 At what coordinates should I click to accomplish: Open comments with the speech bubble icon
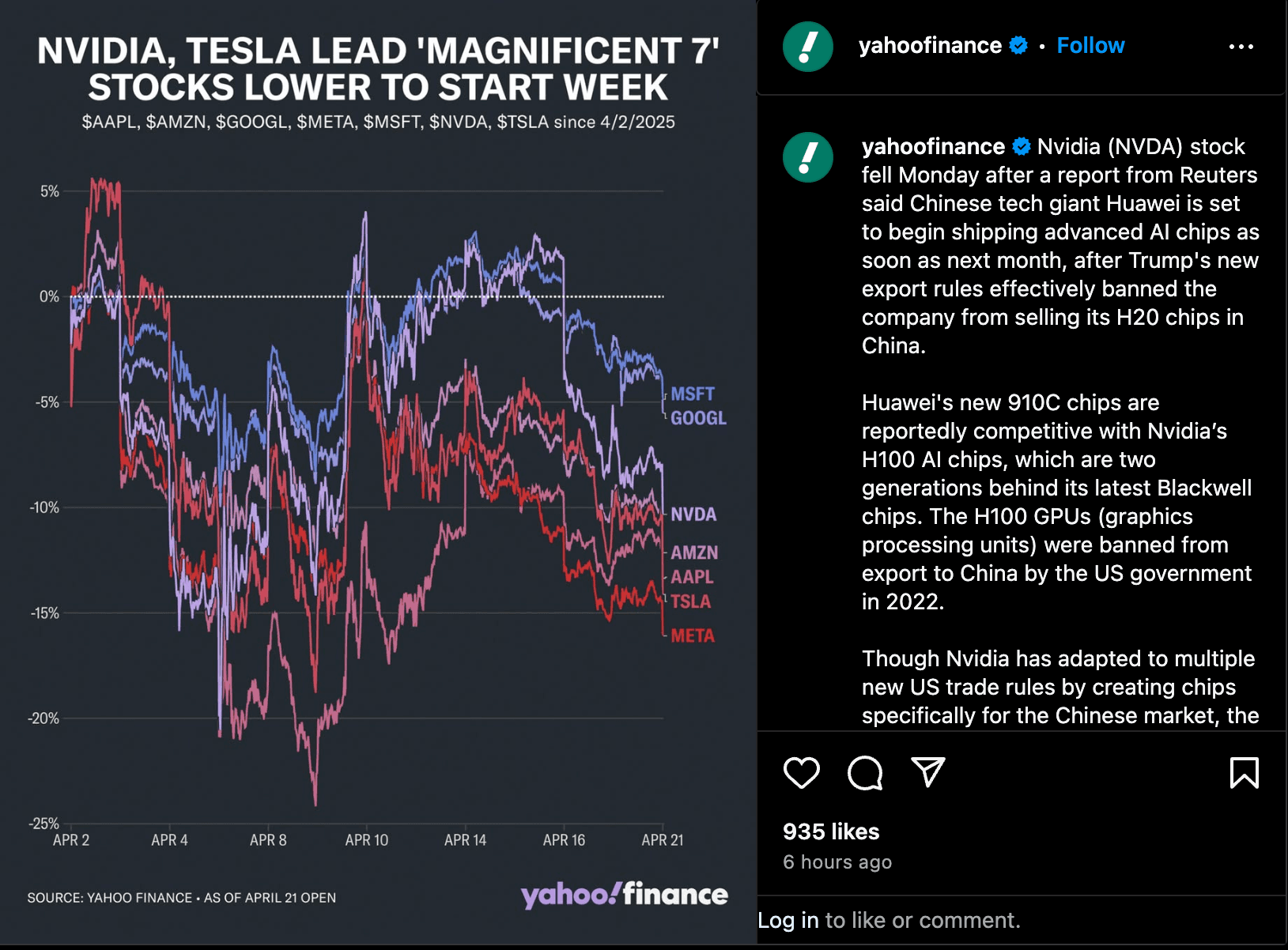click(864, 772)
